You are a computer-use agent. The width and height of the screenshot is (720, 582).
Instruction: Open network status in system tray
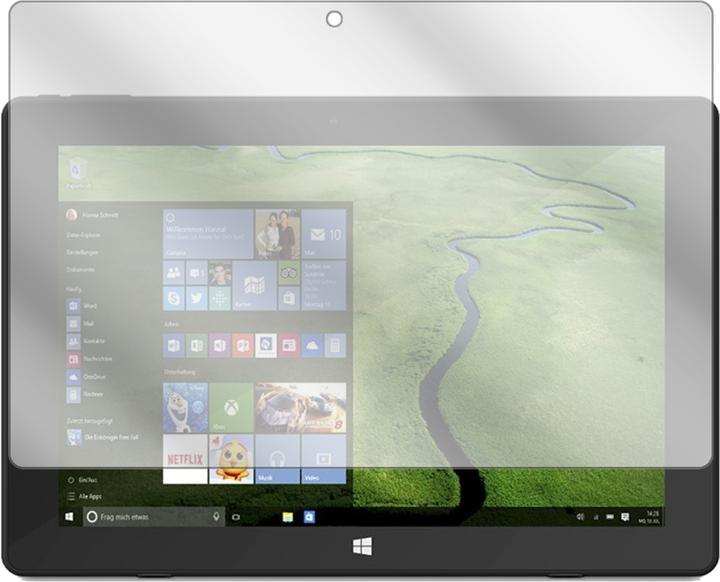coord(596,517)
